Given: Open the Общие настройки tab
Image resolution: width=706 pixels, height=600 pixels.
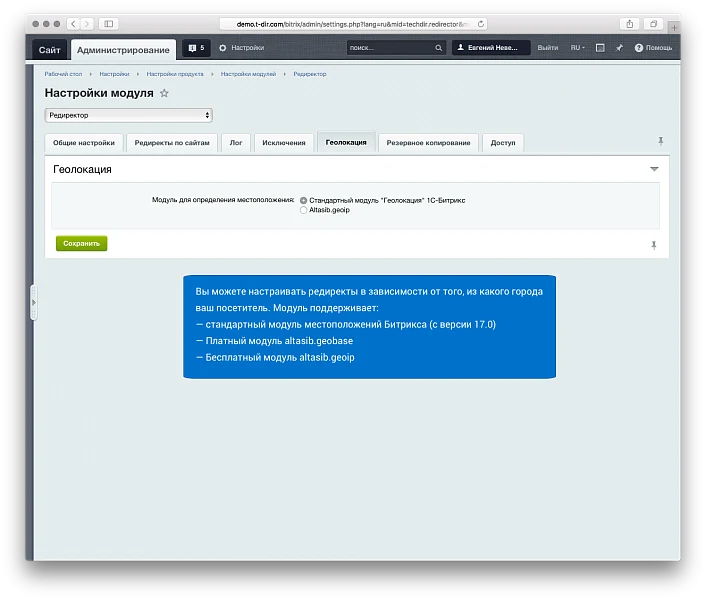Looking at the screenshot, I should tap(84, 143).
